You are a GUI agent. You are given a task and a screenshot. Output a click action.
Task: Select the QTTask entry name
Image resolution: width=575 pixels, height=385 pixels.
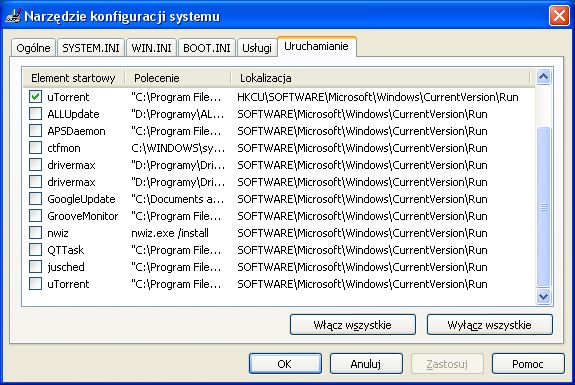pos(66,250)
